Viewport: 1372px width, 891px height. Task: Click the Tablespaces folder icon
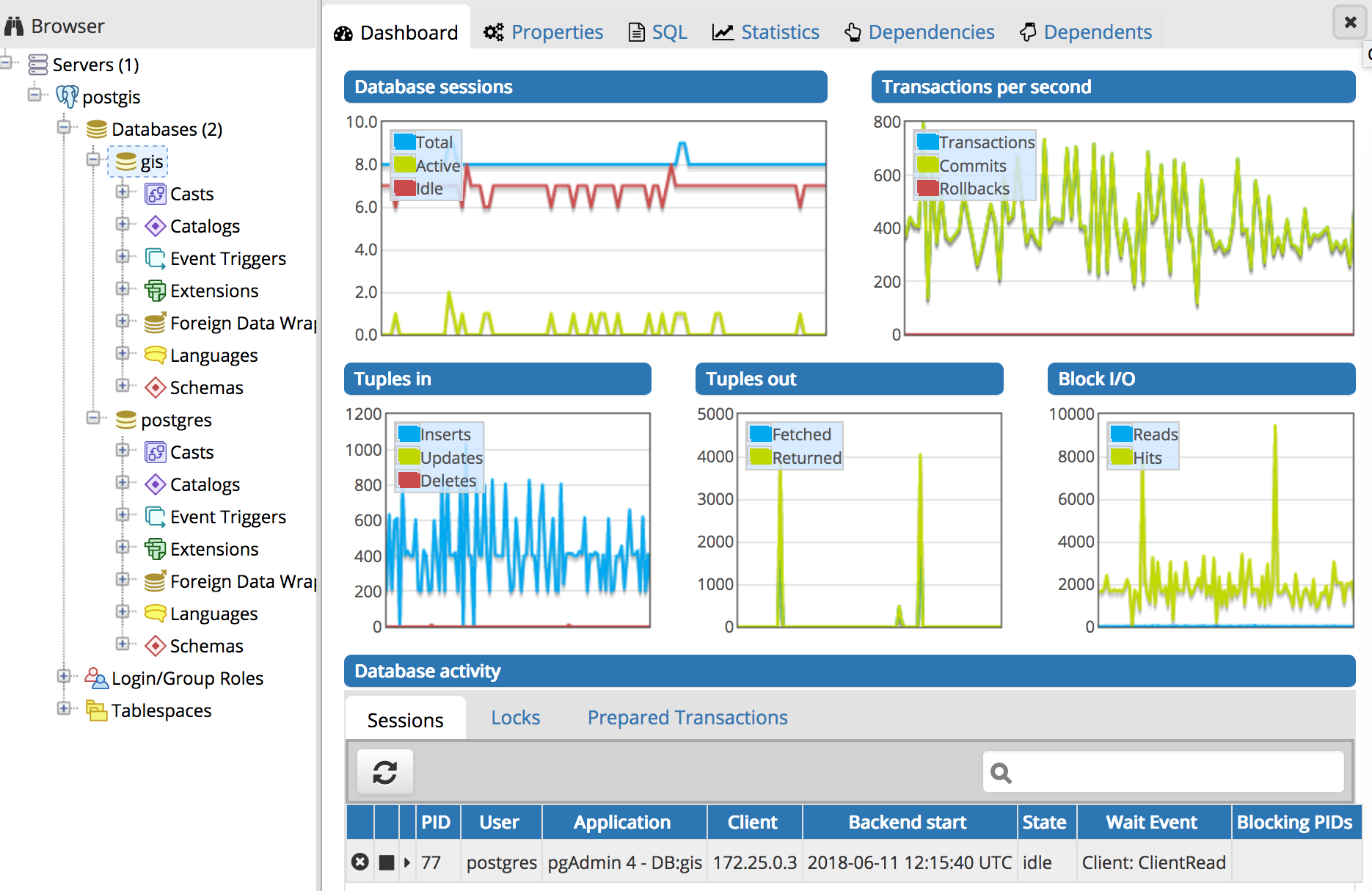tap(96, 710)
